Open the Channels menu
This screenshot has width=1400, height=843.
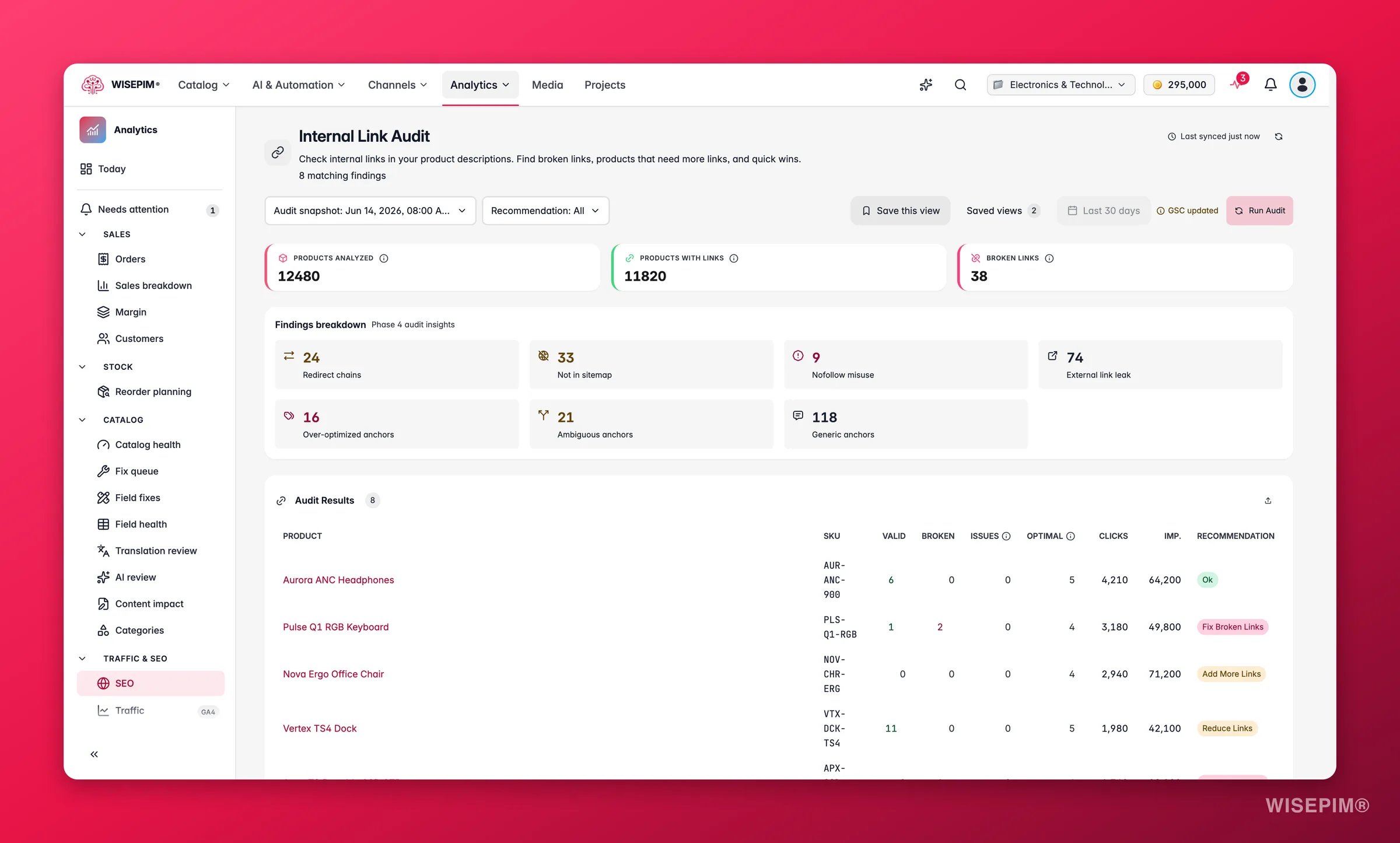click(x=397, y=85)
